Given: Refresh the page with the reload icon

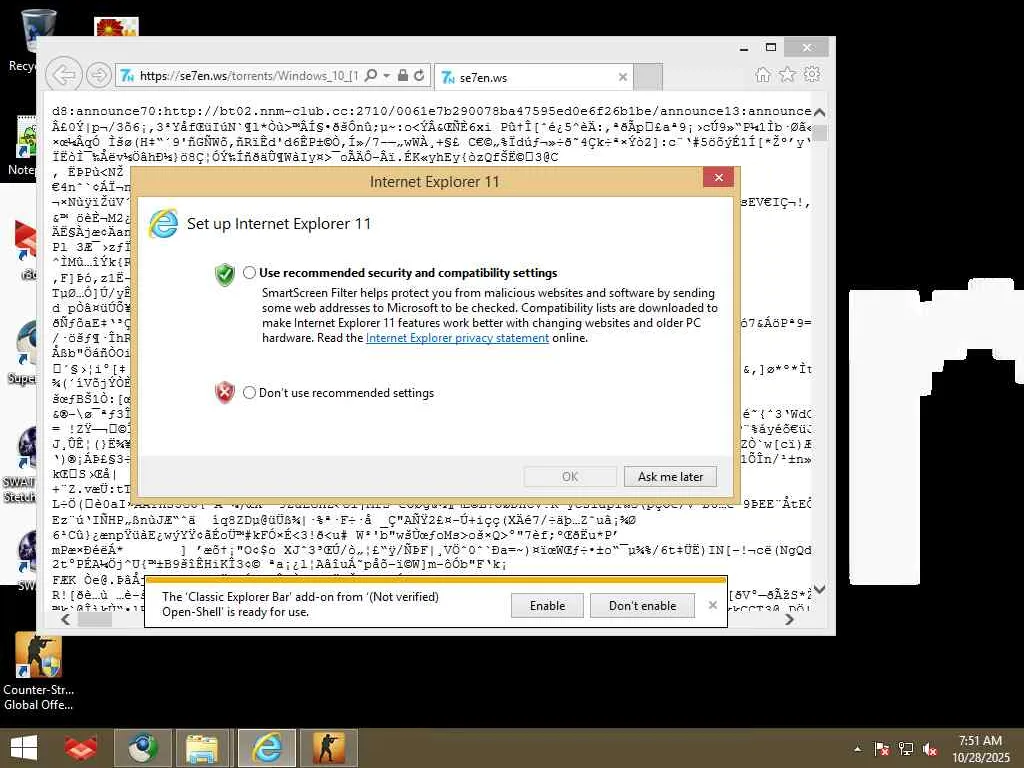Looking at the screenshot, I should tap(419, 76).
